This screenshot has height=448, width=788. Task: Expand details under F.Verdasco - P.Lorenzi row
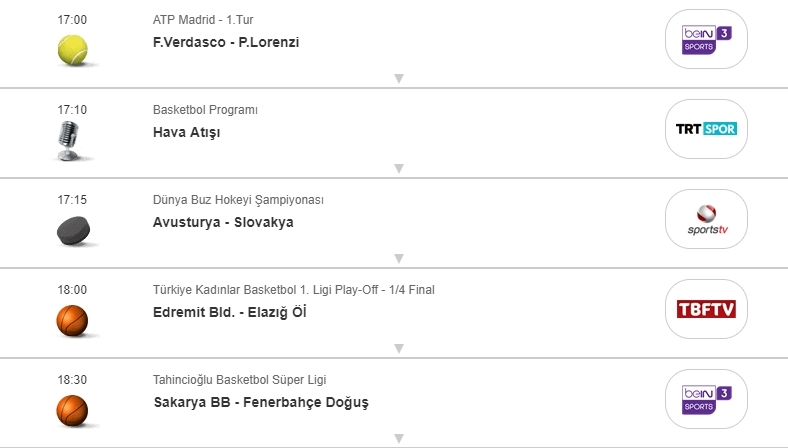click(398, 78)
